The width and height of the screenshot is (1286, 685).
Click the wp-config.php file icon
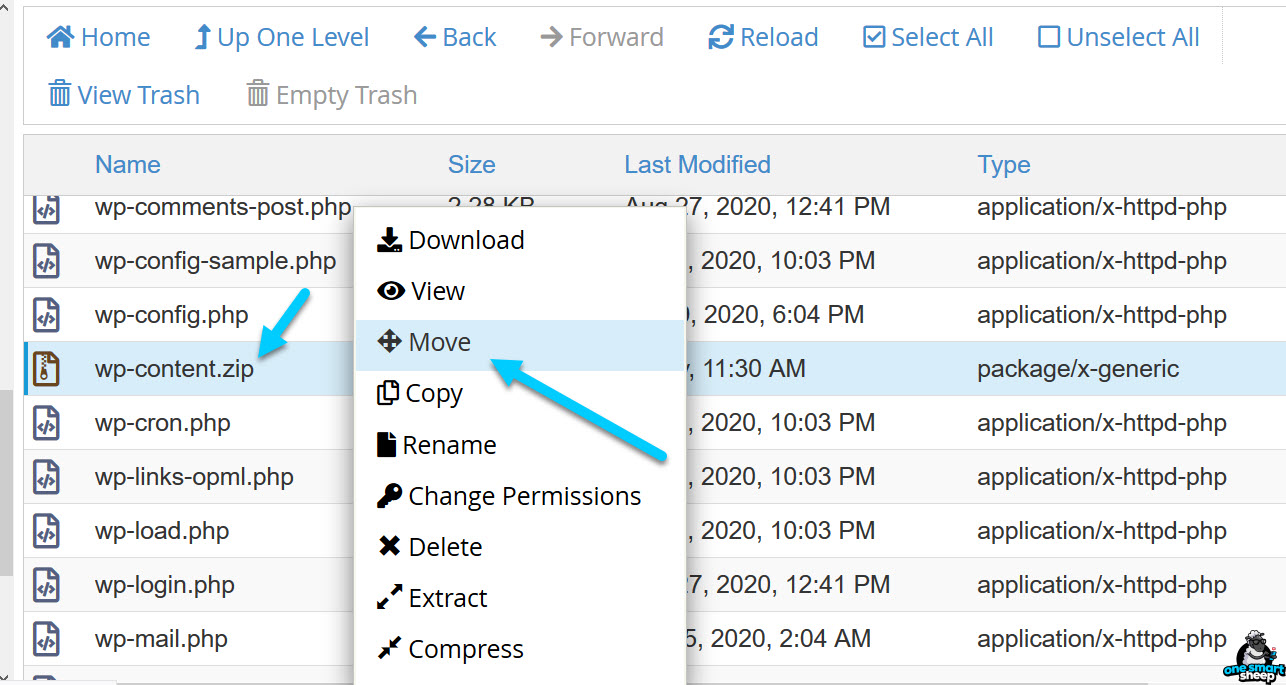pyautogui.click(x=46, y=315)
